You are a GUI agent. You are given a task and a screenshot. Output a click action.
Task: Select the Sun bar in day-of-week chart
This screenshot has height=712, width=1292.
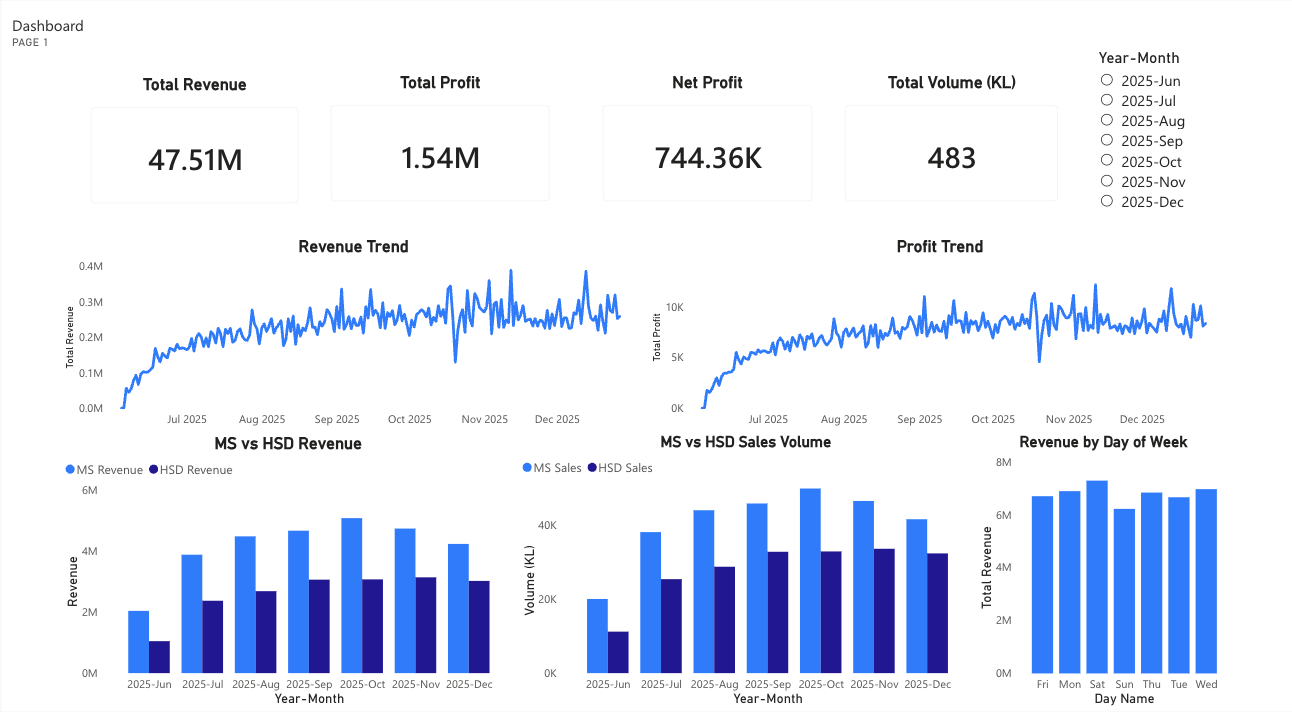tap(1124, 591)
